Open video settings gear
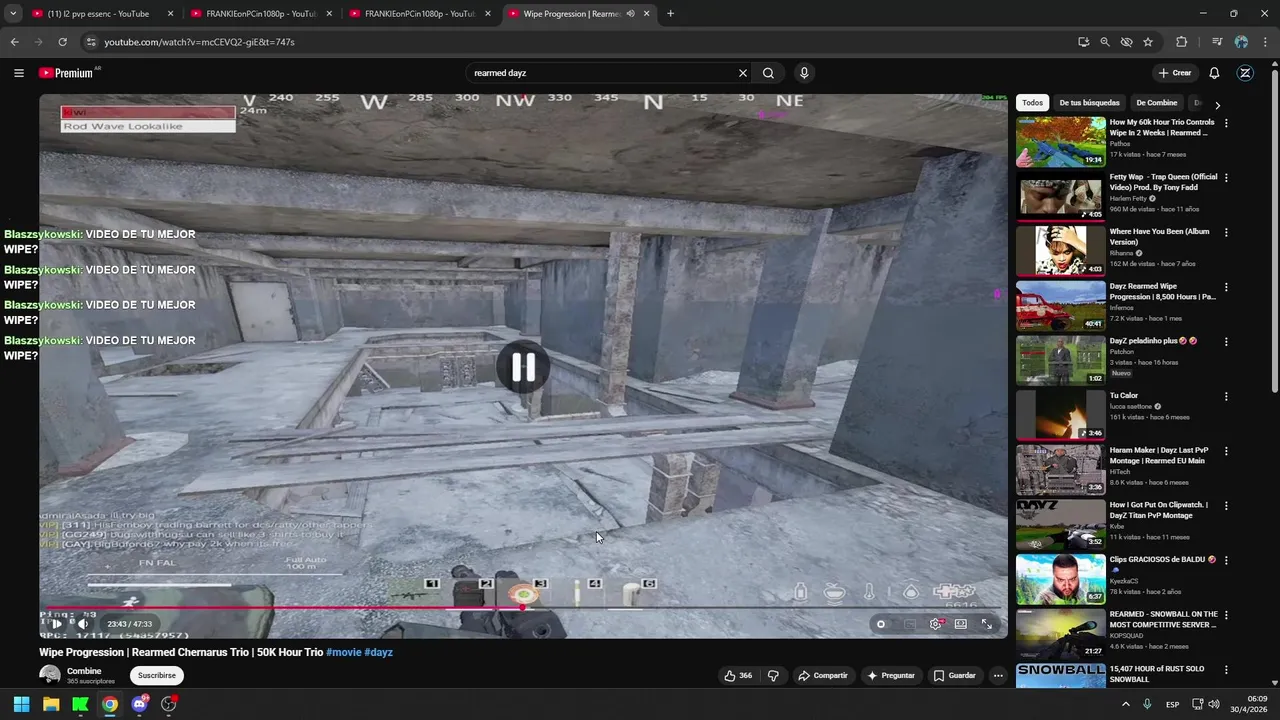Screen dimensions: 1280x720 click(936, 624)
